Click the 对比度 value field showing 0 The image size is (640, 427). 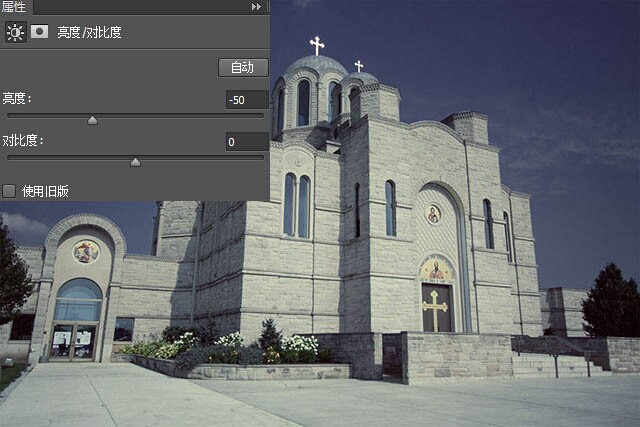pyautogui.click(x=247, y=142)
